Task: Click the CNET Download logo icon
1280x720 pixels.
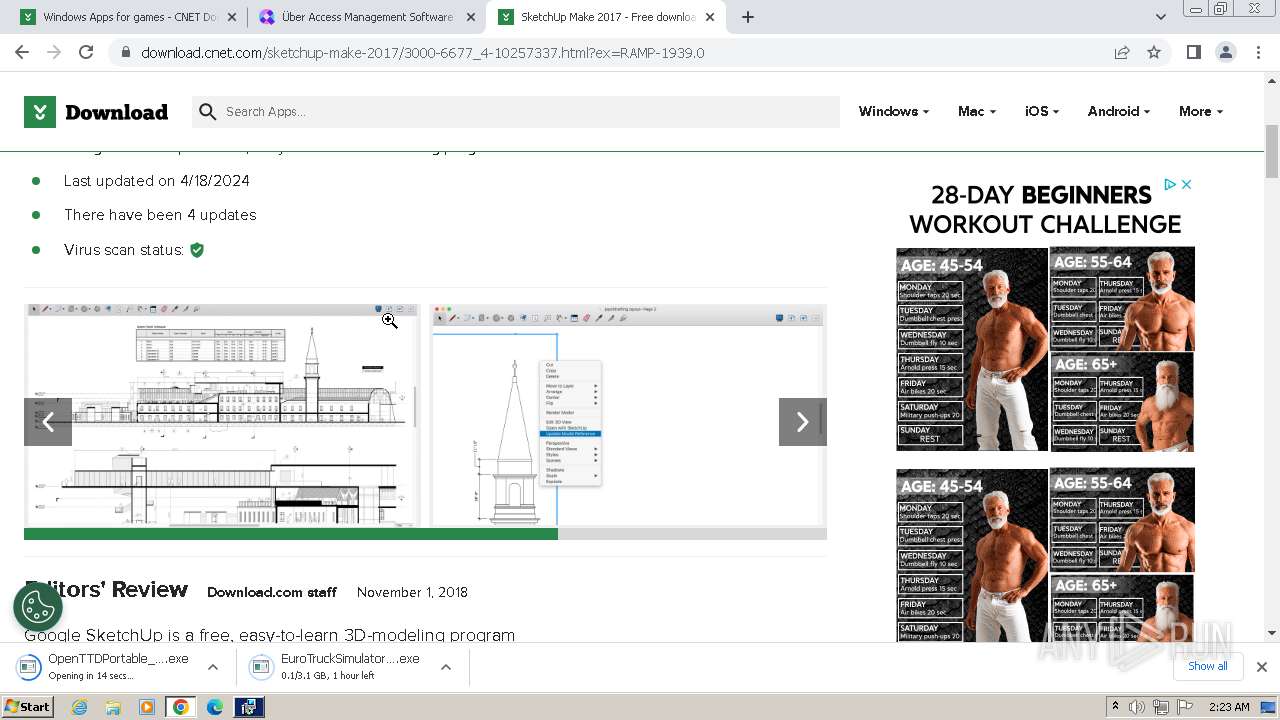Action: 40,112
